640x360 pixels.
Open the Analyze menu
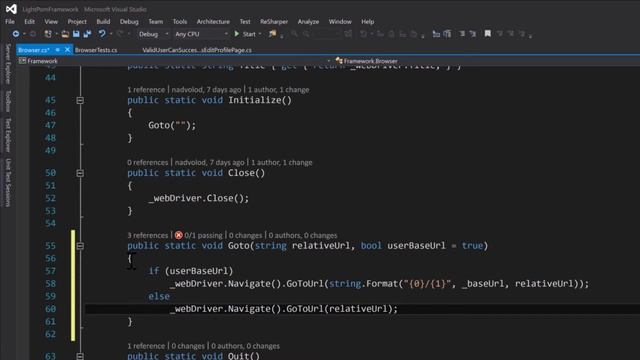[x=308, y=22]
